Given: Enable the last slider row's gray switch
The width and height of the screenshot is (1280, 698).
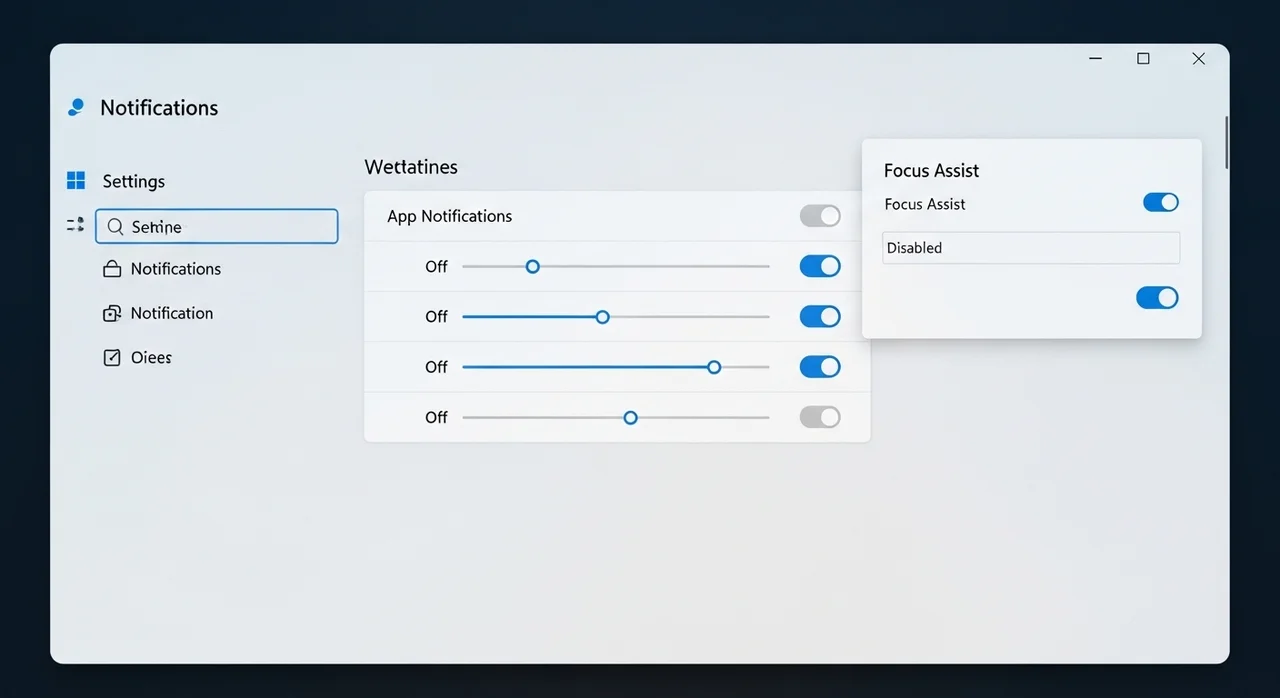Looking at the screenshot, I should coord(819,417).
